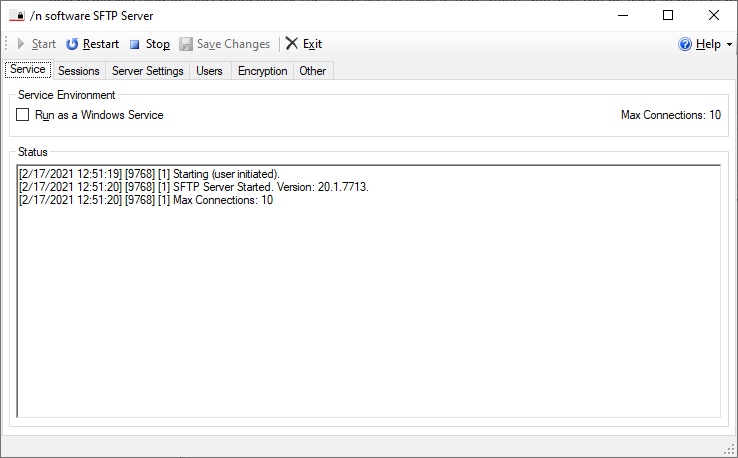Click the Restart circular arrow icon
738x458 pixels.
[x=72, y=44]
